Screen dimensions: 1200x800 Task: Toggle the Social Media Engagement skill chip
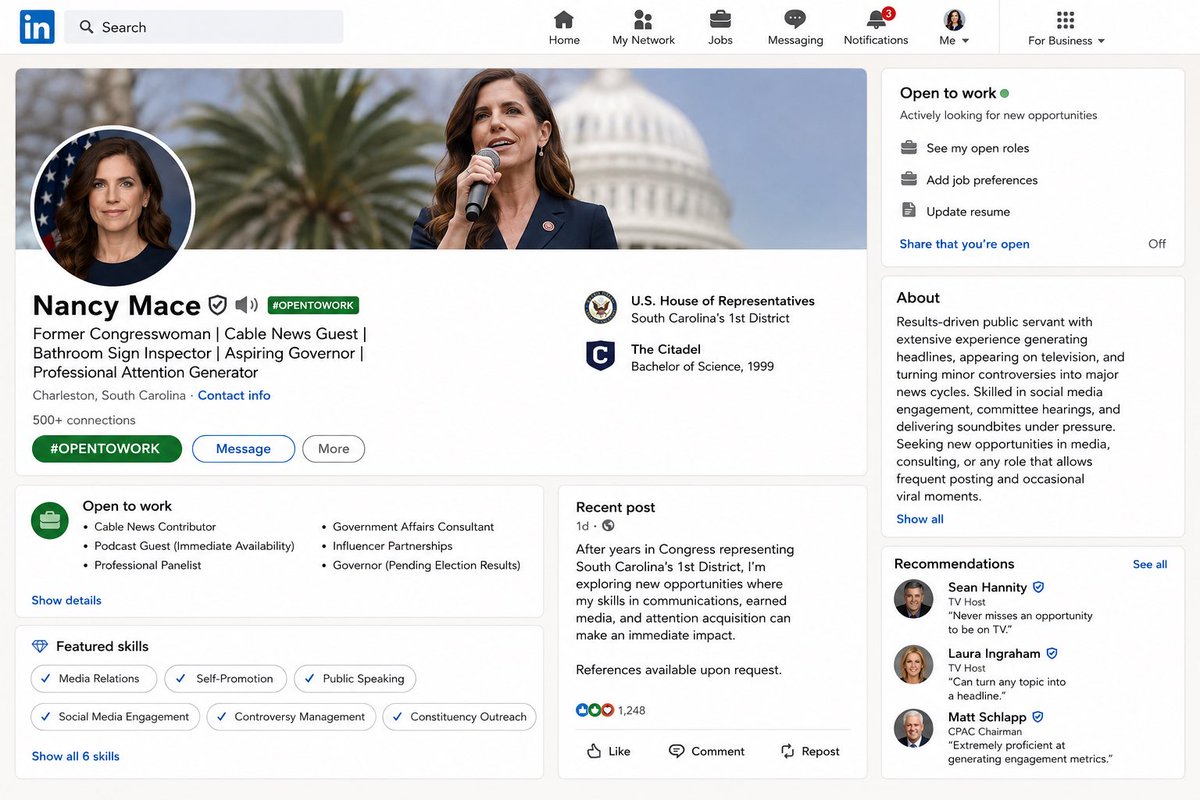115,717
